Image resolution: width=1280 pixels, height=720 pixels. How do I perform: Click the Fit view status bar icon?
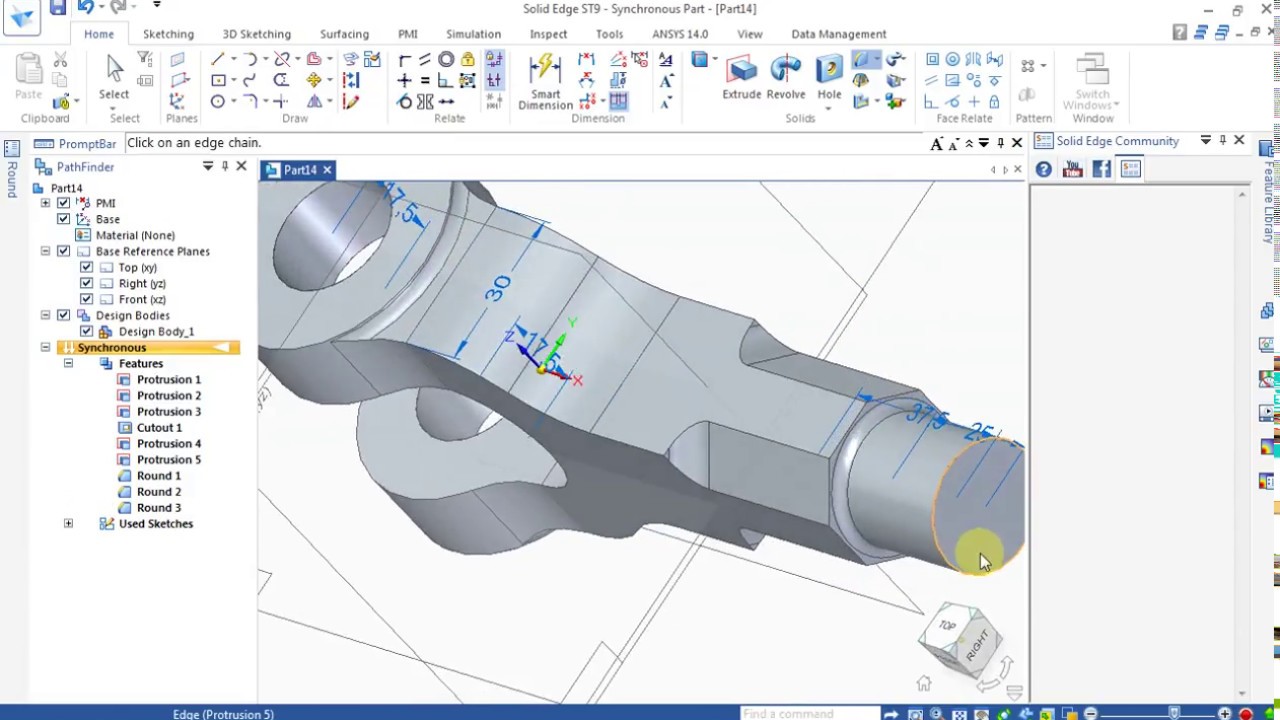960,714
